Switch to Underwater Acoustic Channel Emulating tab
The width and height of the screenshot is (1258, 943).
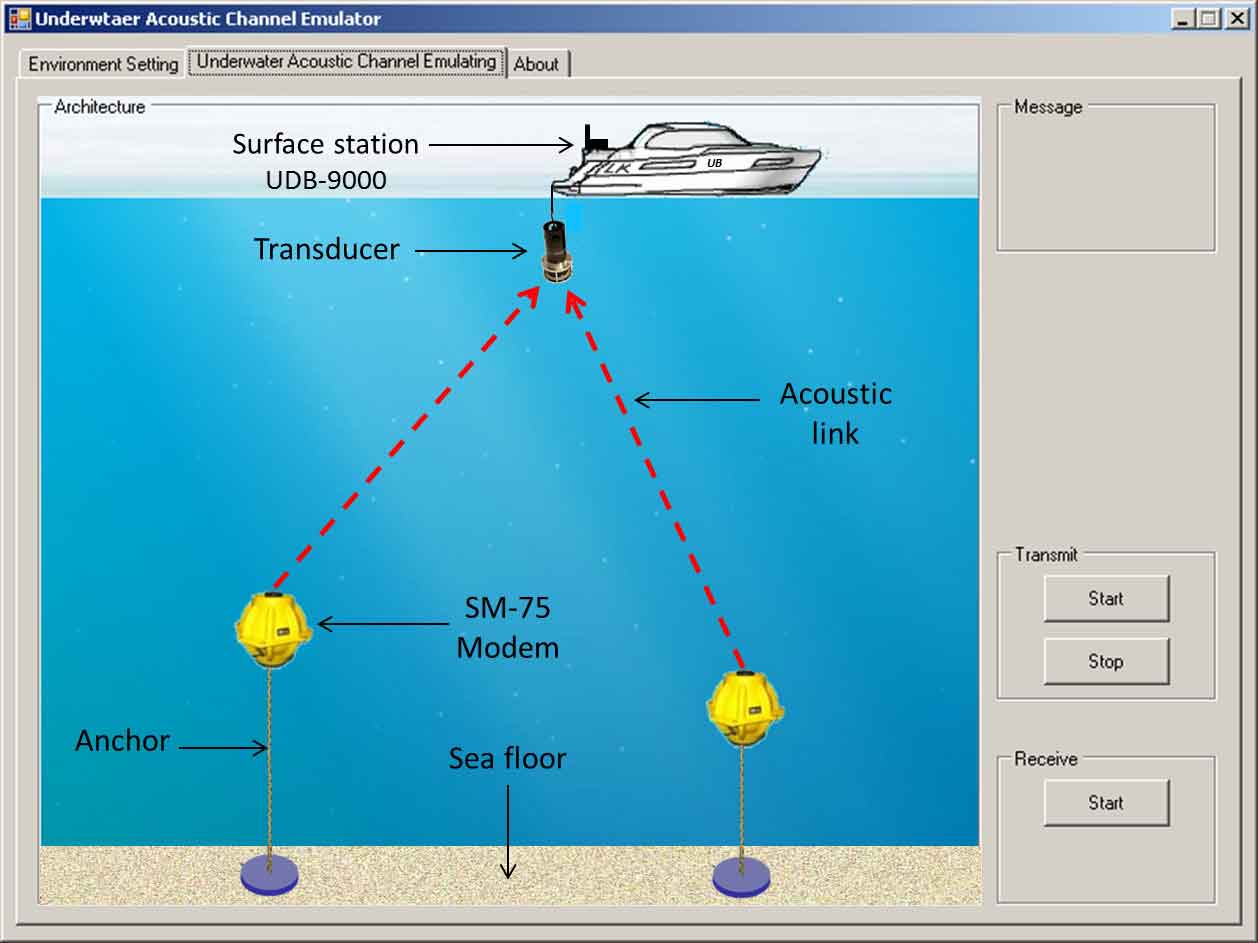point(346,62)
